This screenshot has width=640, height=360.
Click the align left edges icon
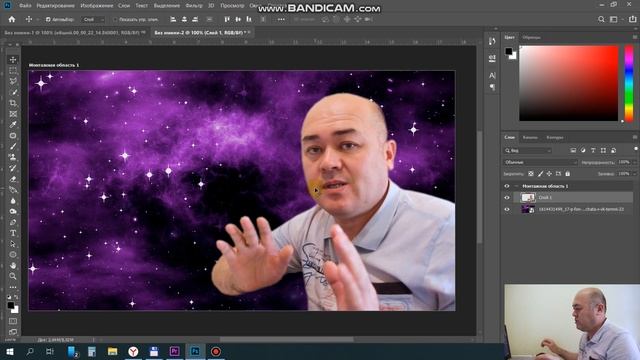tap(173, 19)
